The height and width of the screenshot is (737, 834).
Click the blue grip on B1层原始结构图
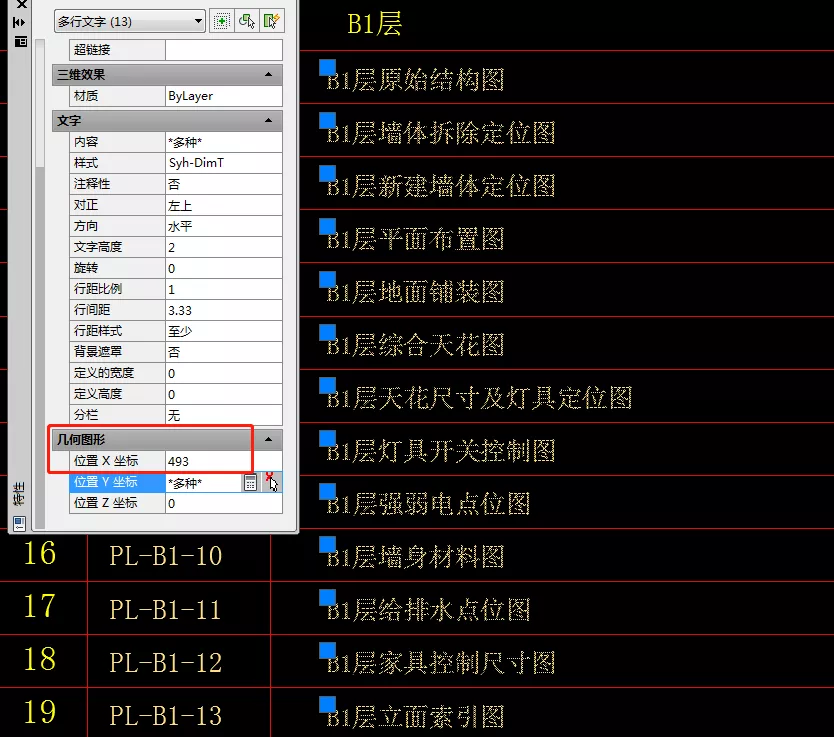(328, 68)
